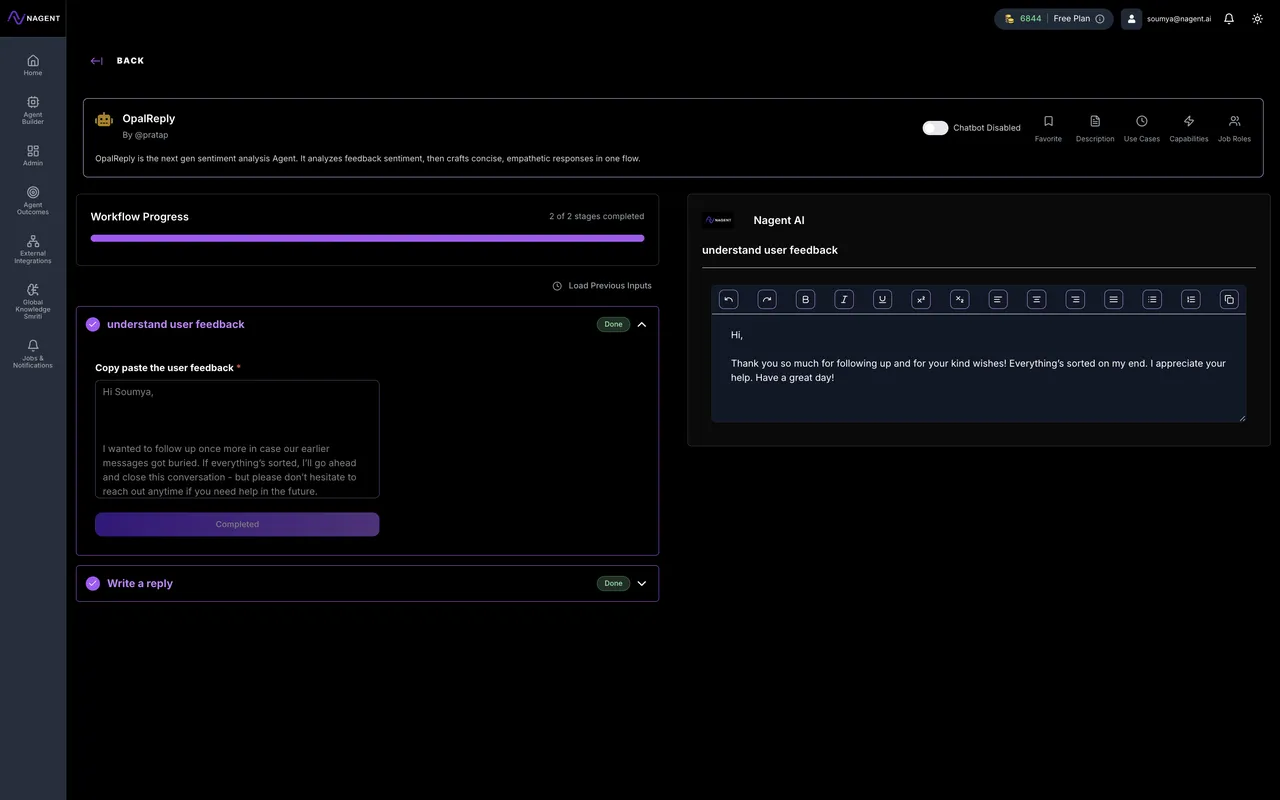
Task: View Free Plan info icon
Action: (x=1100, y=19)
